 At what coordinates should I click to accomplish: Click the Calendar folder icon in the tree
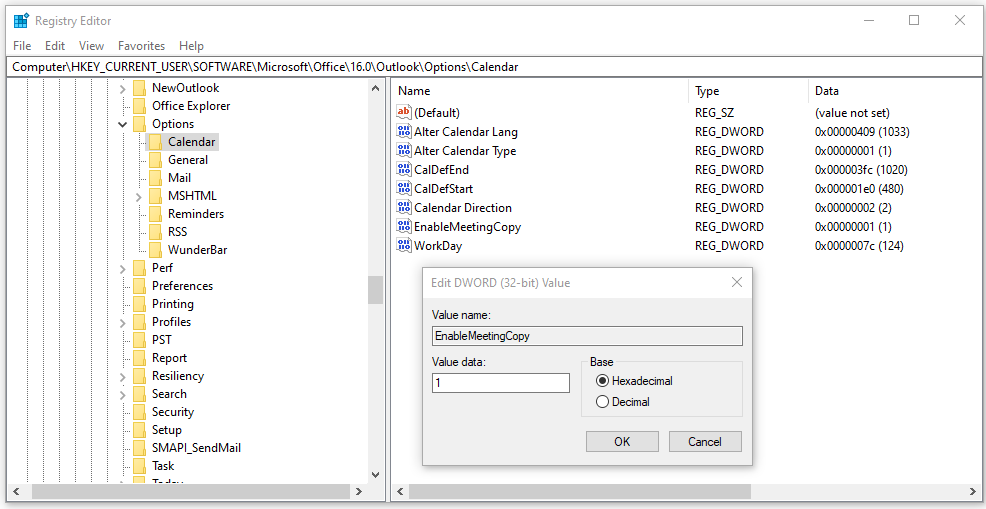coord(155,142)
